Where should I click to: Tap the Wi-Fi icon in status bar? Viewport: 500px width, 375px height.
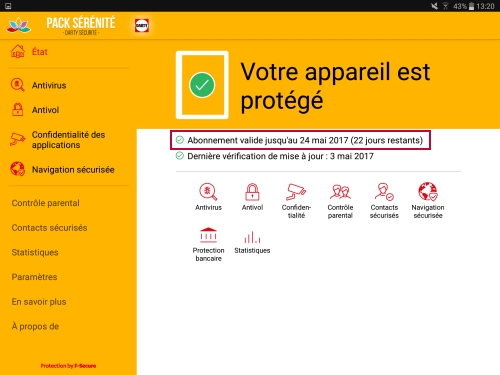(445, 6)
